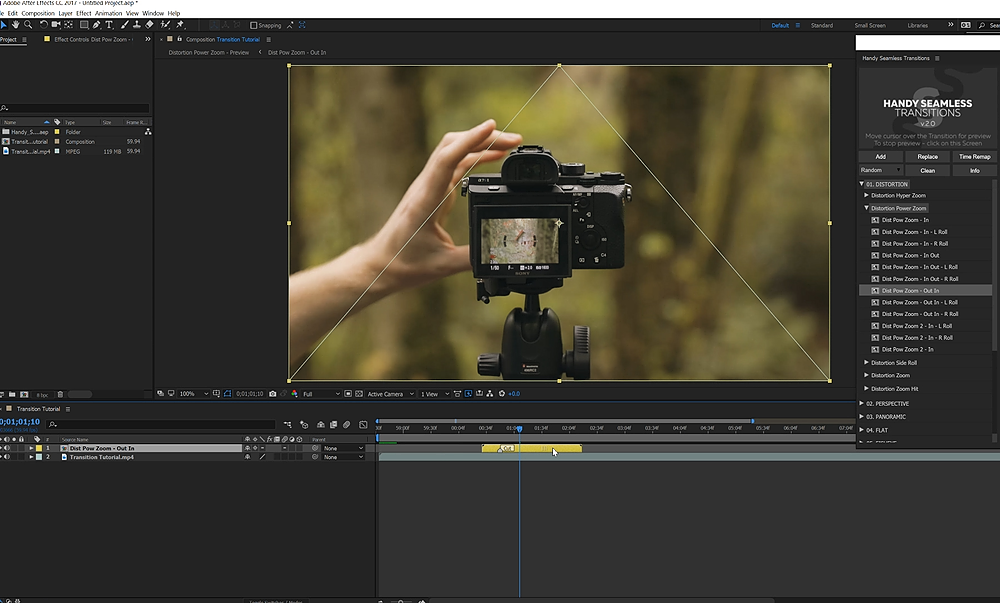The width and height of the screenshot is (1000, 603).
Task: Switch to the Effect Controls tab
Action: coord(90,39)
